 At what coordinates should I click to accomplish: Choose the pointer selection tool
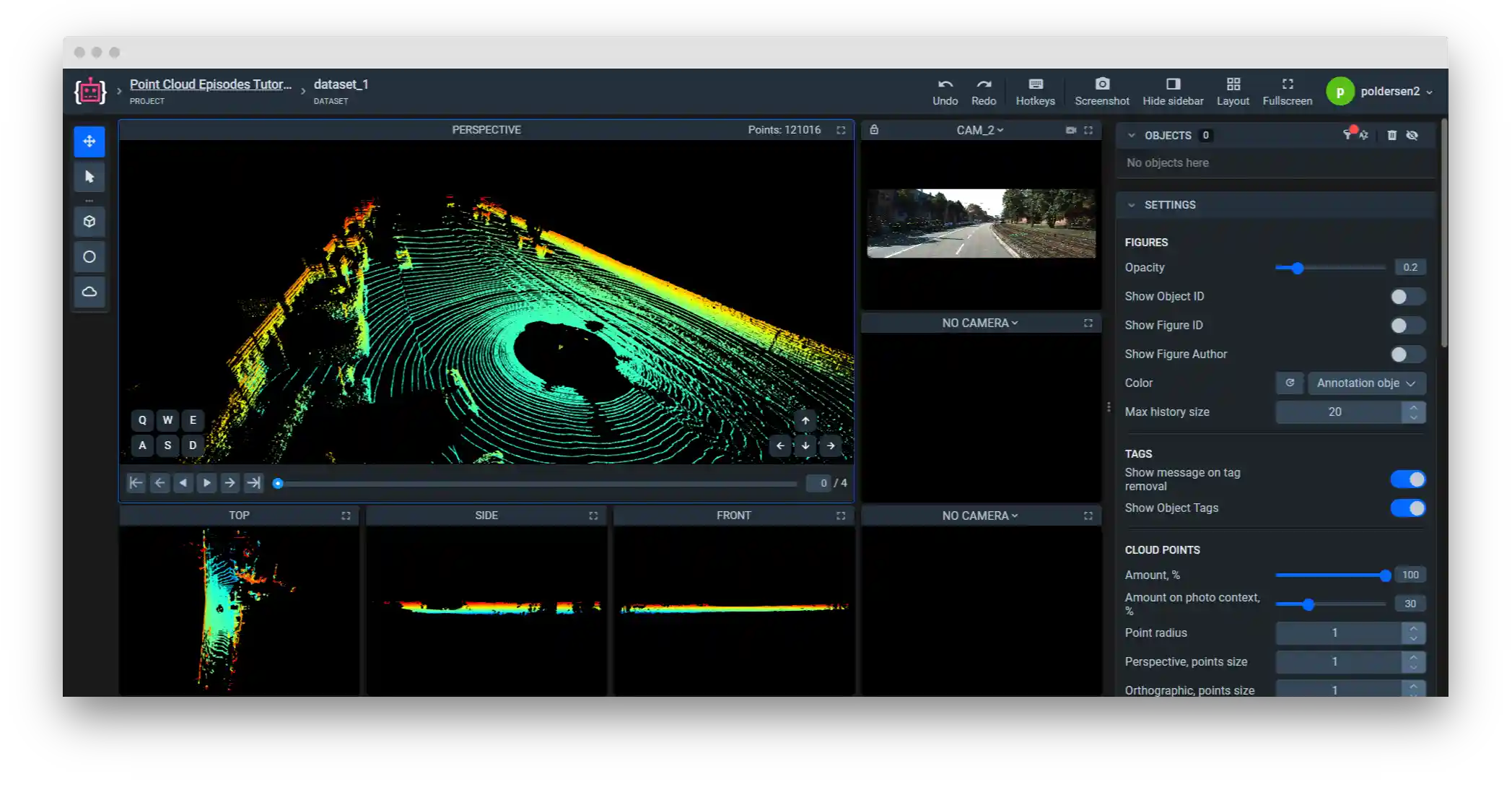(89, 177)
